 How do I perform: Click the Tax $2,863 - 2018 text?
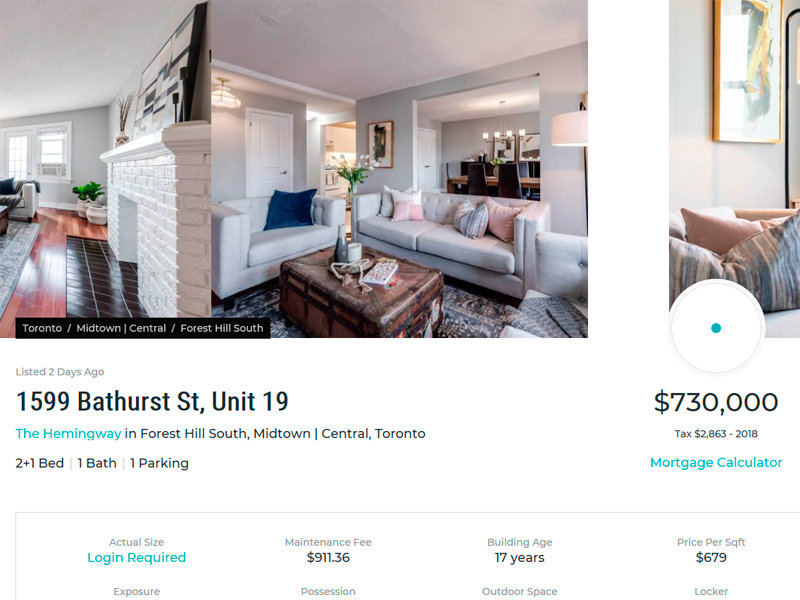[716, 434]
